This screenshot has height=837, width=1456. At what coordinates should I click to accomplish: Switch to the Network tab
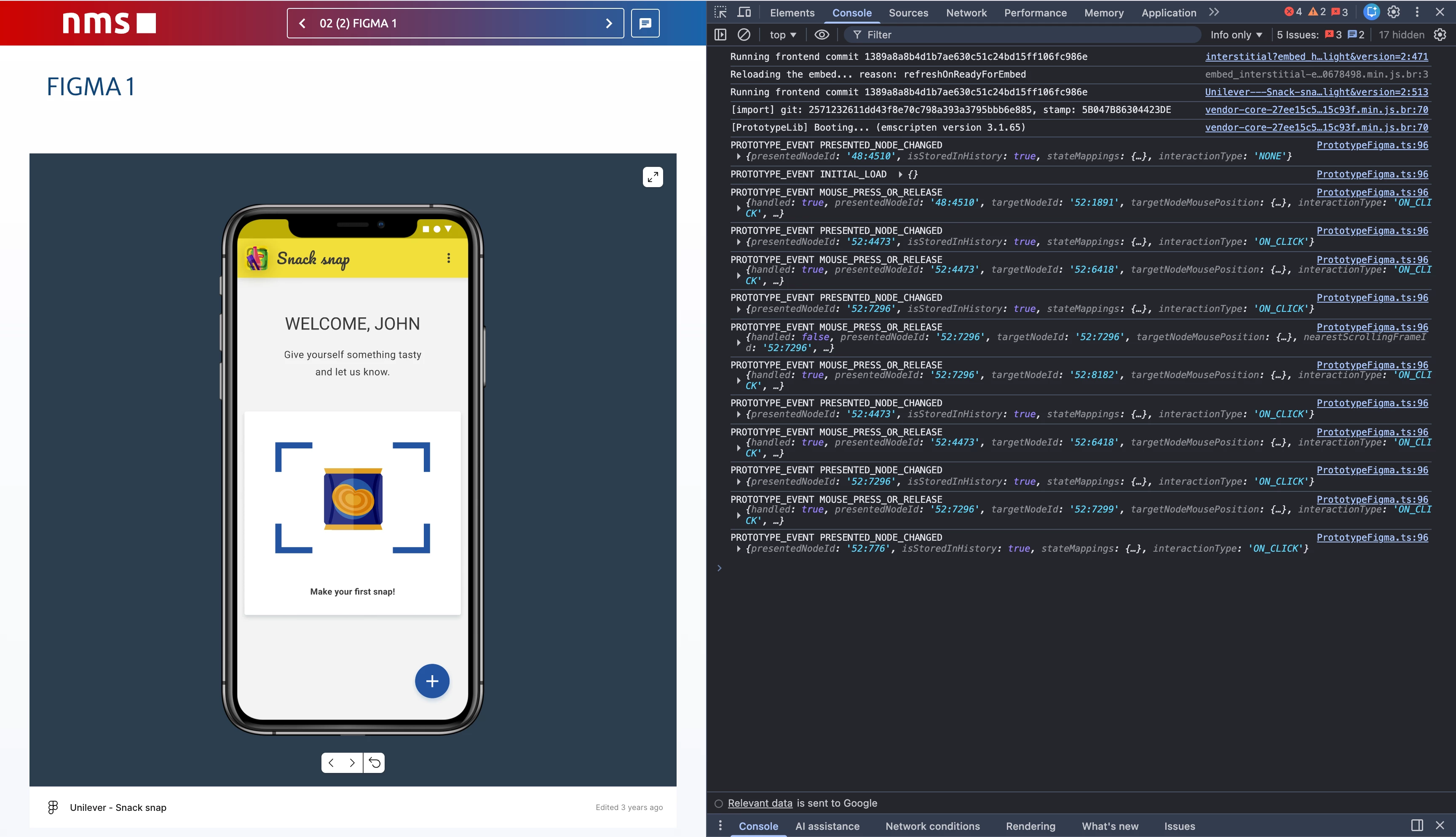[x=966, y=13]
